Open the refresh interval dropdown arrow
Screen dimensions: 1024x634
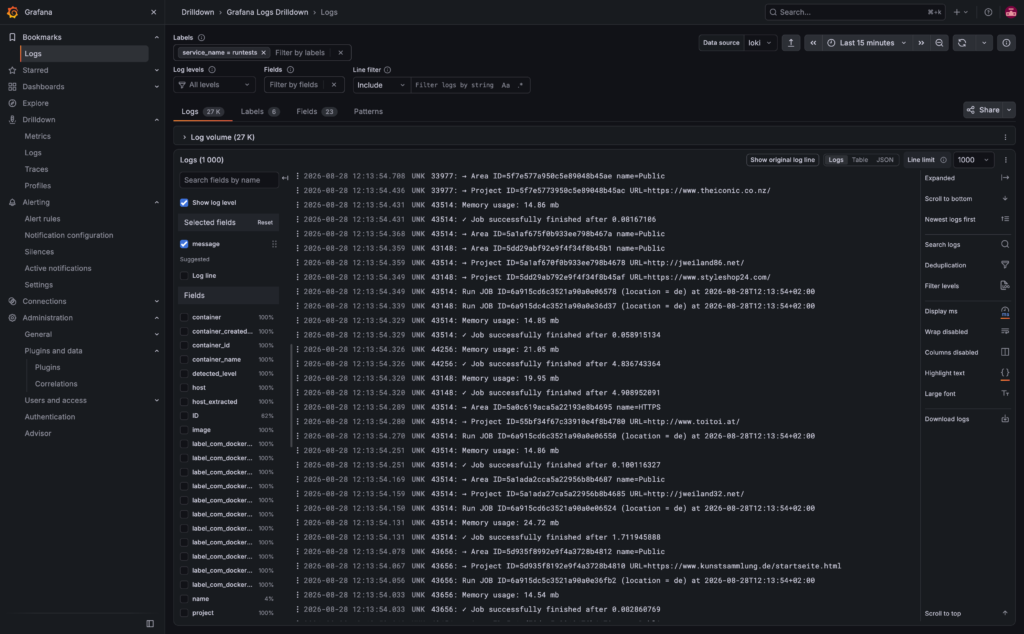(984, 43)
